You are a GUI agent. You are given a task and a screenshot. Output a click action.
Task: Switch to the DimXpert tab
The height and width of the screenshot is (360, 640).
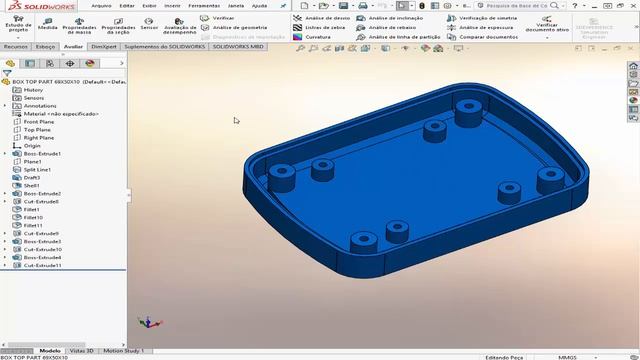[104, 47]
